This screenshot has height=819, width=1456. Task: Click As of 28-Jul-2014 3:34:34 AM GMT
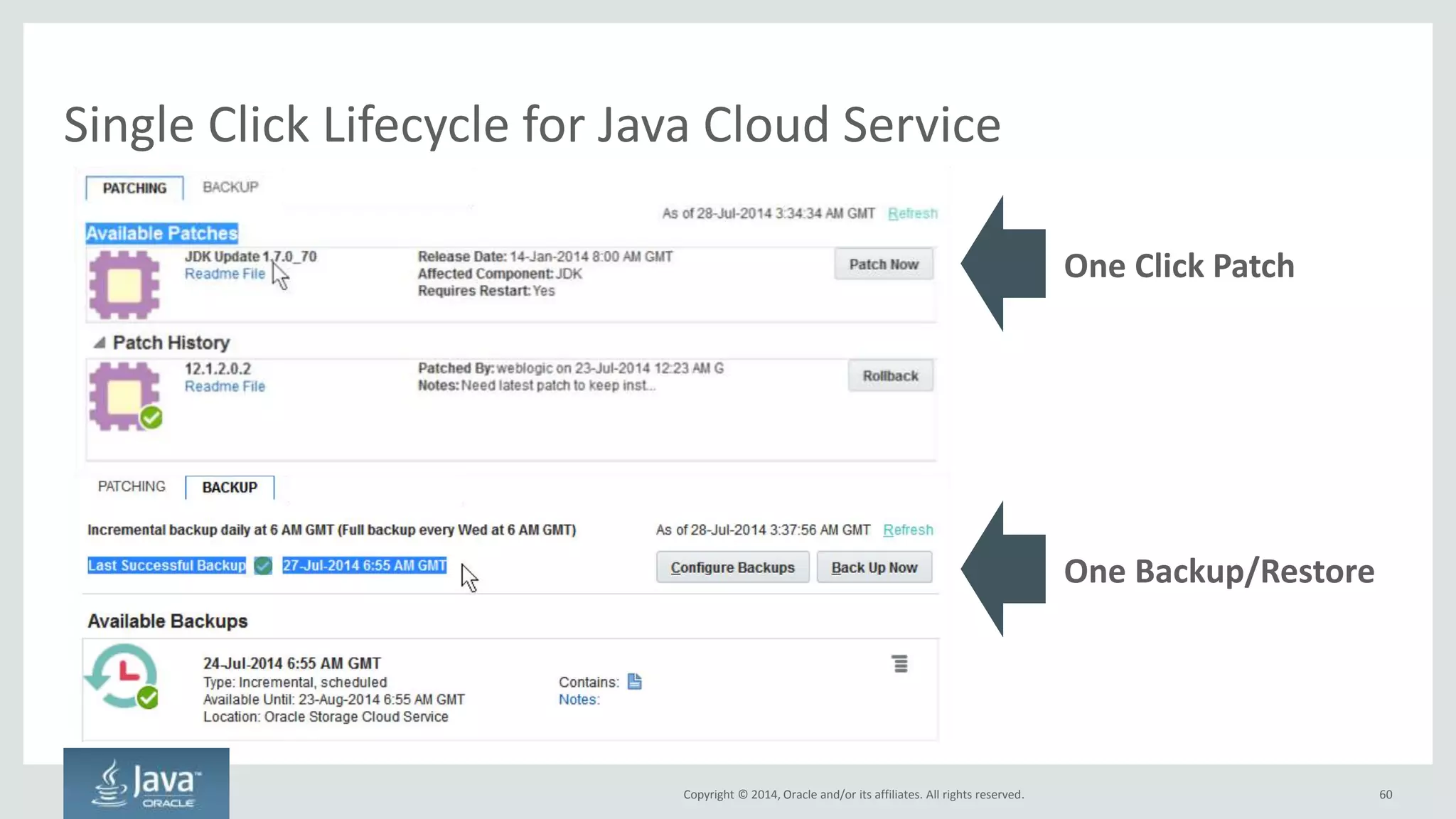pos(769,213)
